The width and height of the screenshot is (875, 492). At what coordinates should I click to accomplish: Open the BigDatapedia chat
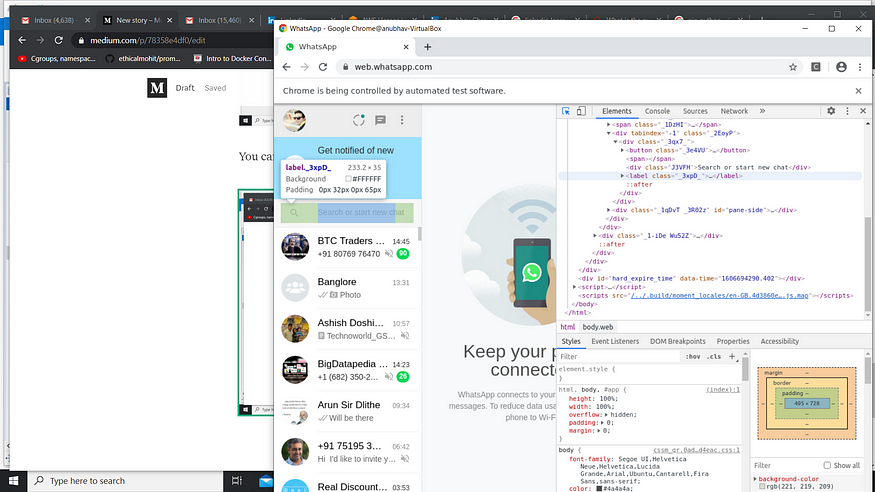(x=347, y=370)
